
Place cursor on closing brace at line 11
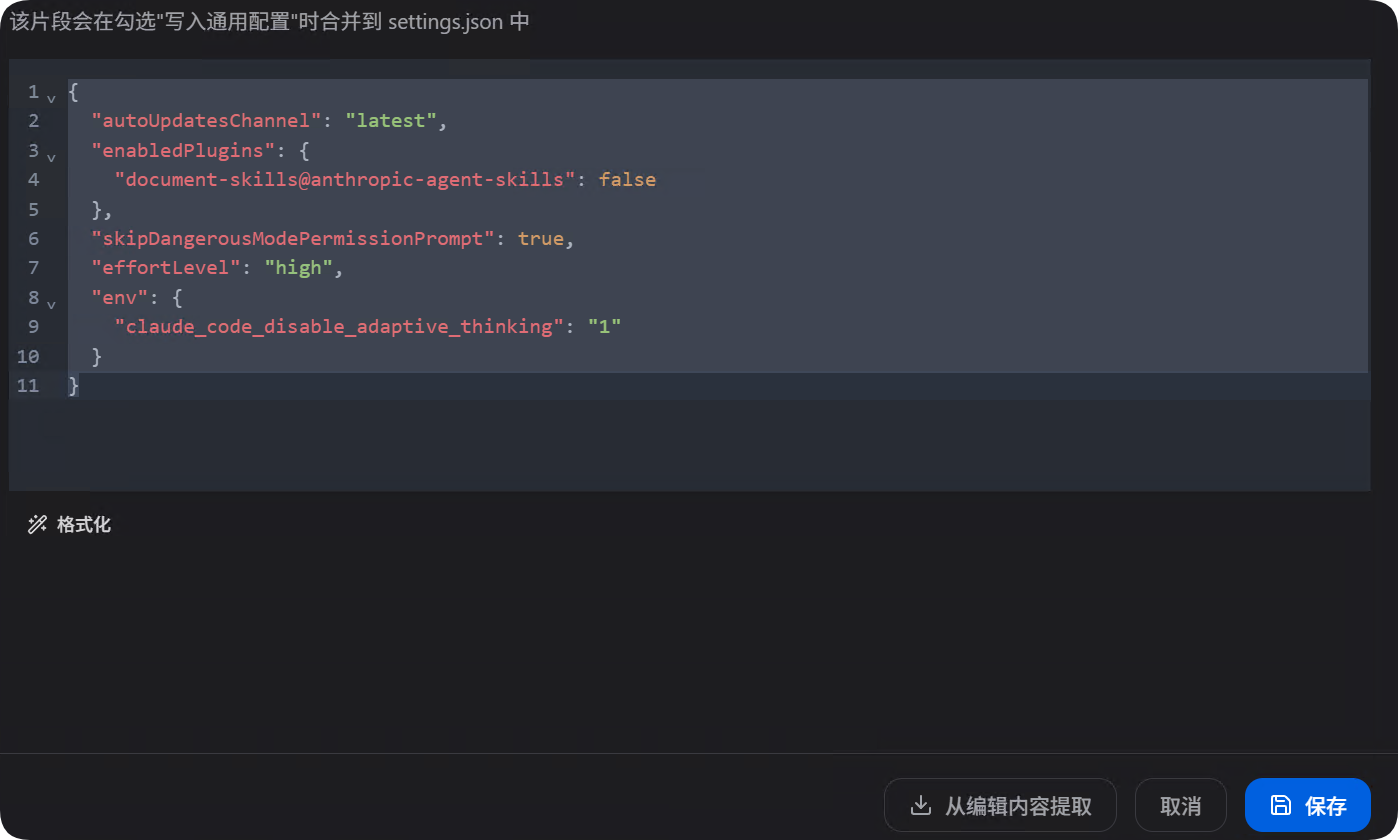coord(72,385)
